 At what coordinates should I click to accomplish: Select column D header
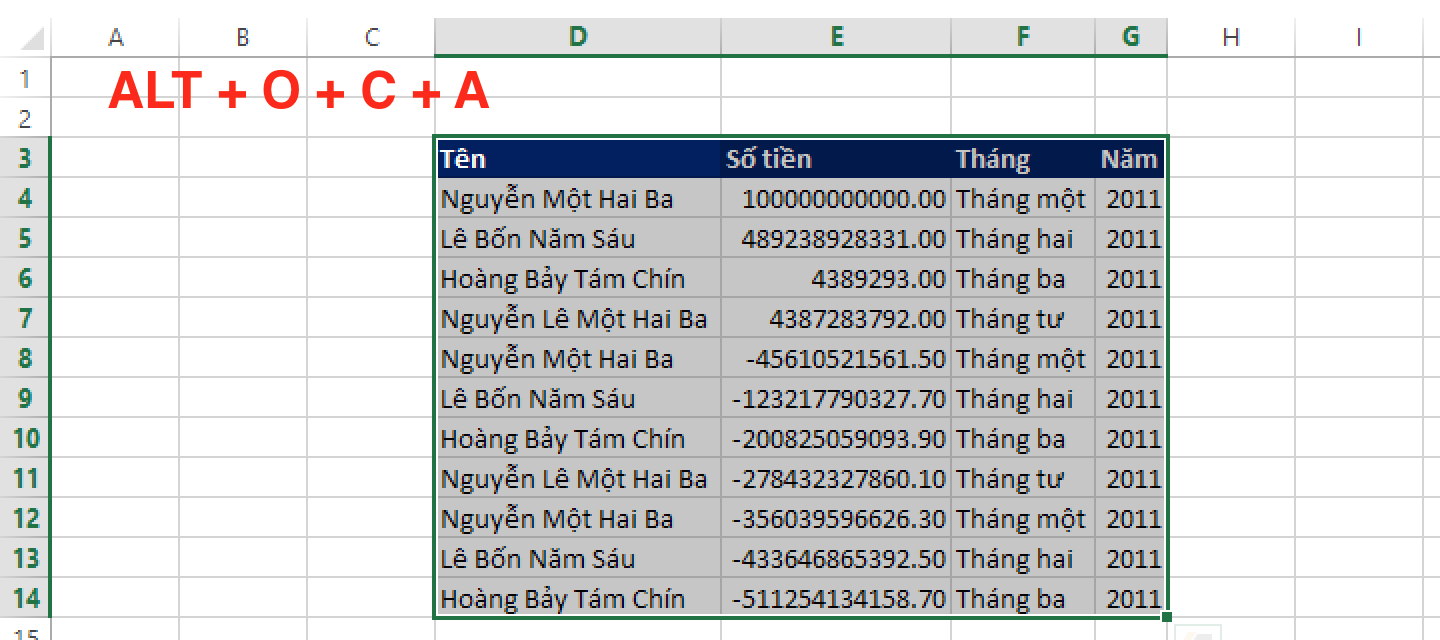point(578,37)
